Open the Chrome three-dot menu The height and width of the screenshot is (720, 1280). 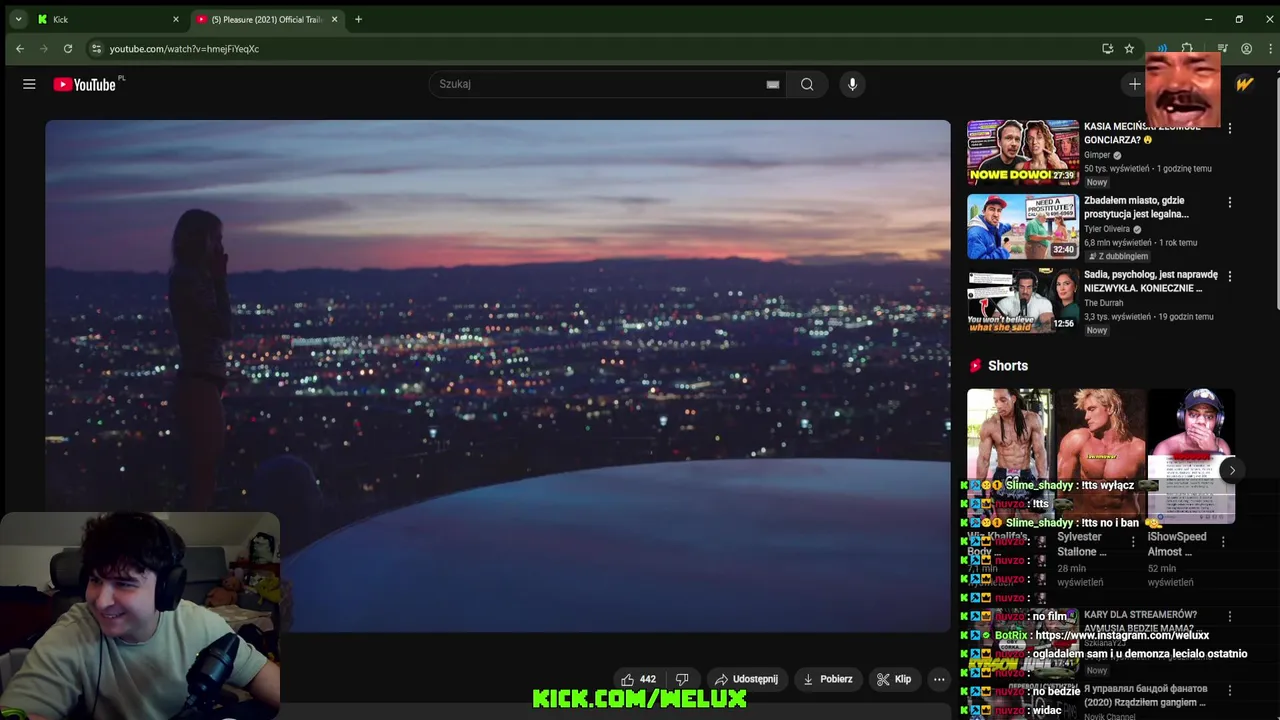pos(1268,48)
